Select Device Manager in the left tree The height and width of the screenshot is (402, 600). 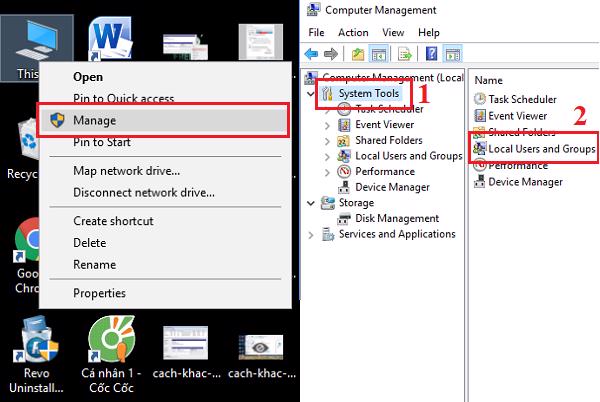coord(391,187)
